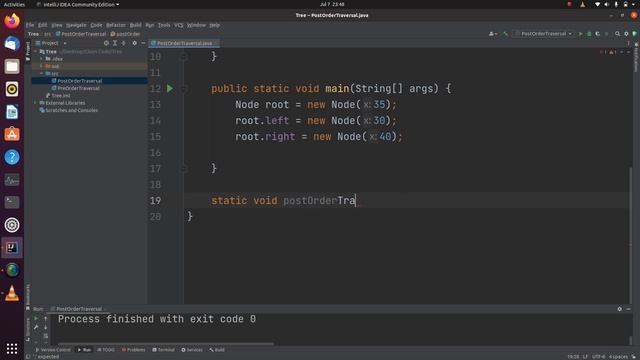The height and width of the screenshot is (360, 640).
Task: Open the Problems tool window
Action: coord(133,350)
